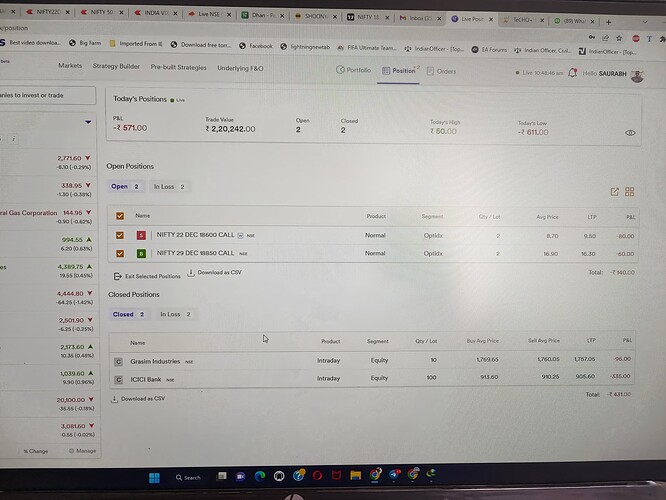Toggle the eye icon to hide P&L values
The image size is (666, 500).
(630, 133)
